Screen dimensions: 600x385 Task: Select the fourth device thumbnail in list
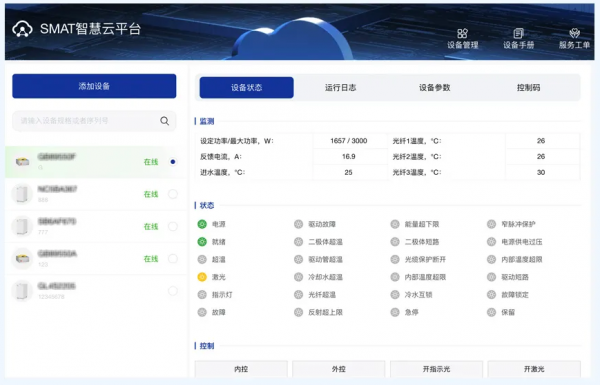(22, 259)
